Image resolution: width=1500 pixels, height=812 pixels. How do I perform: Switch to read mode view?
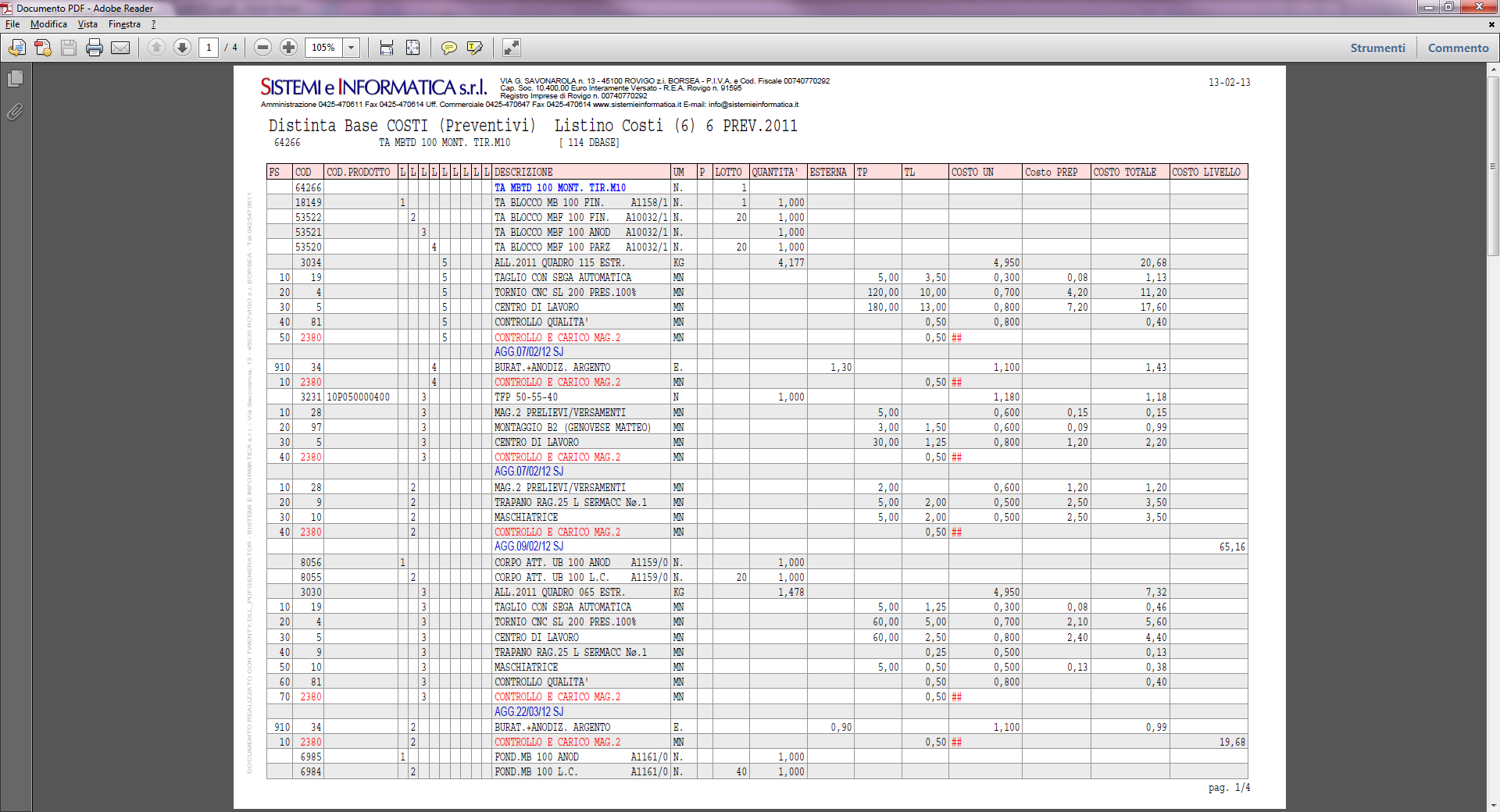pos(511,48)
